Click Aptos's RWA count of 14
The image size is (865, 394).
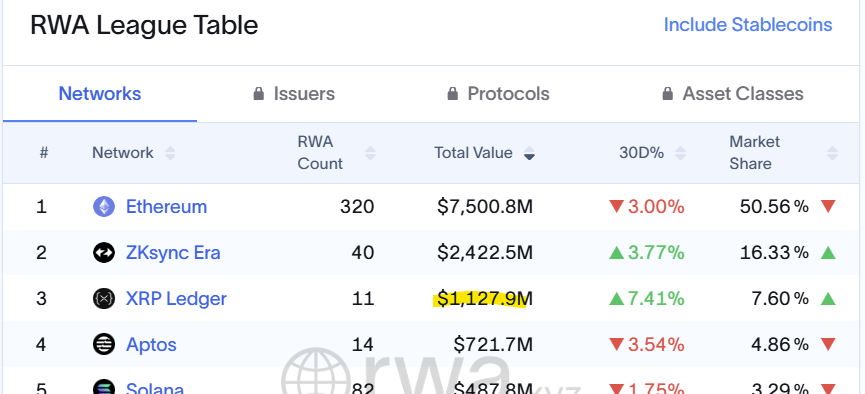[x=363, y=344]
